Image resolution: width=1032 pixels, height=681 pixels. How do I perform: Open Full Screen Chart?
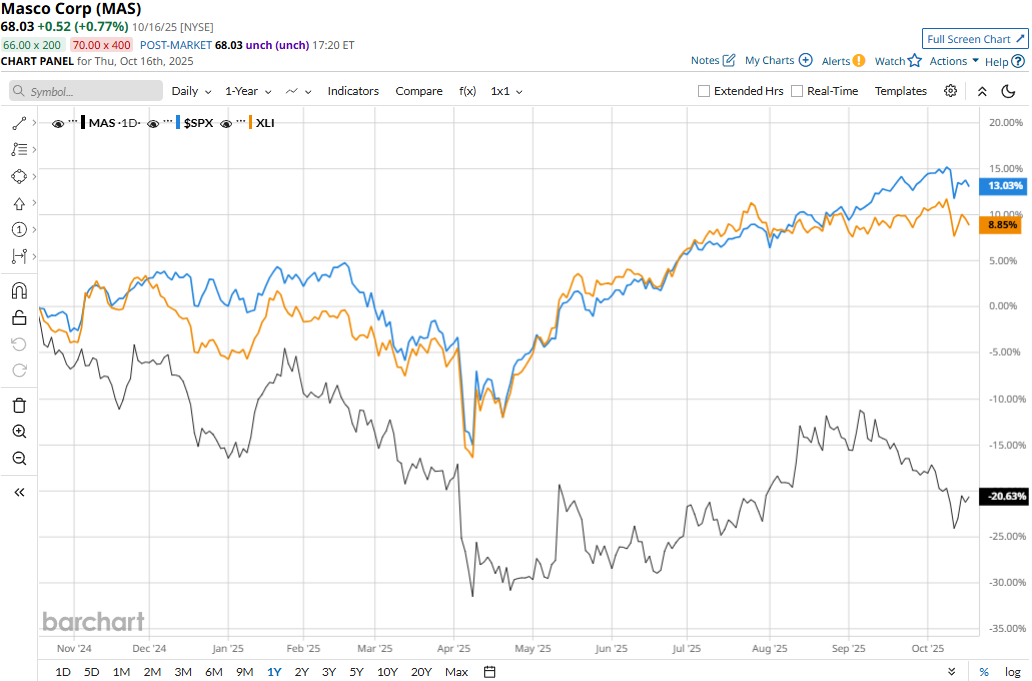[975, 39]
